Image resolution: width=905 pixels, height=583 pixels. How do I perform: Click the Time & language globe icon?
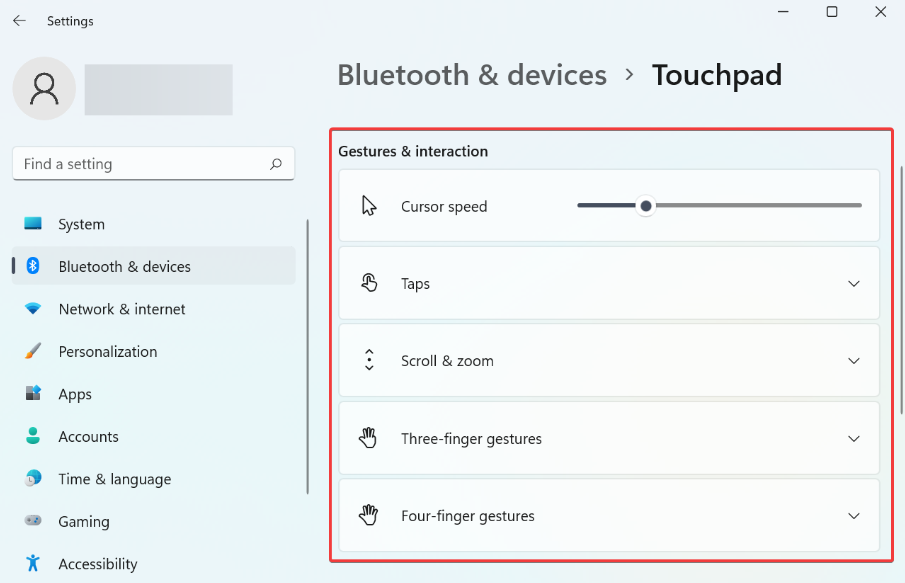coord(33,479)
